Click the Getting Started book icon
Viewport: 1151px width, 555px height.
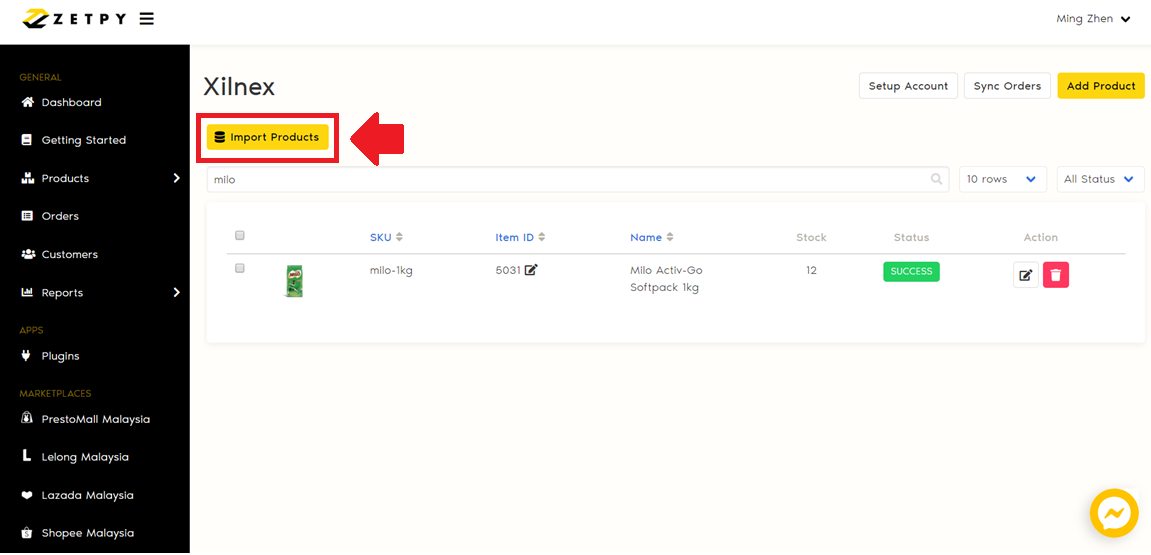point(27,139)
